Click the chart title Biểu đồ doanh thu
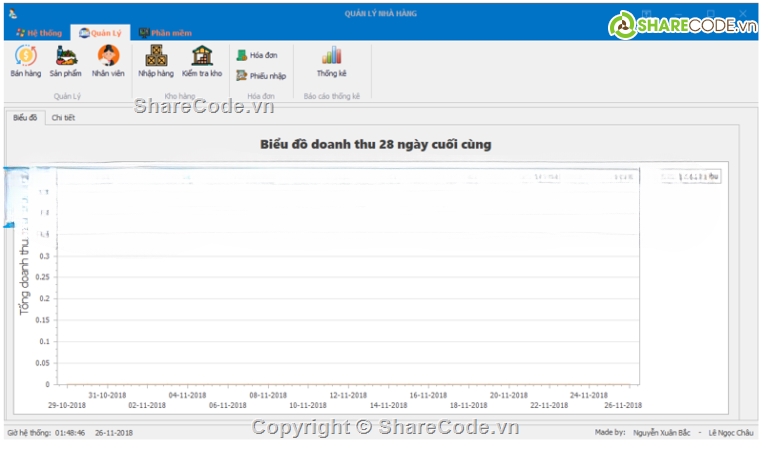The height and width of the screenshot is (449, 768). coord(376,144)
